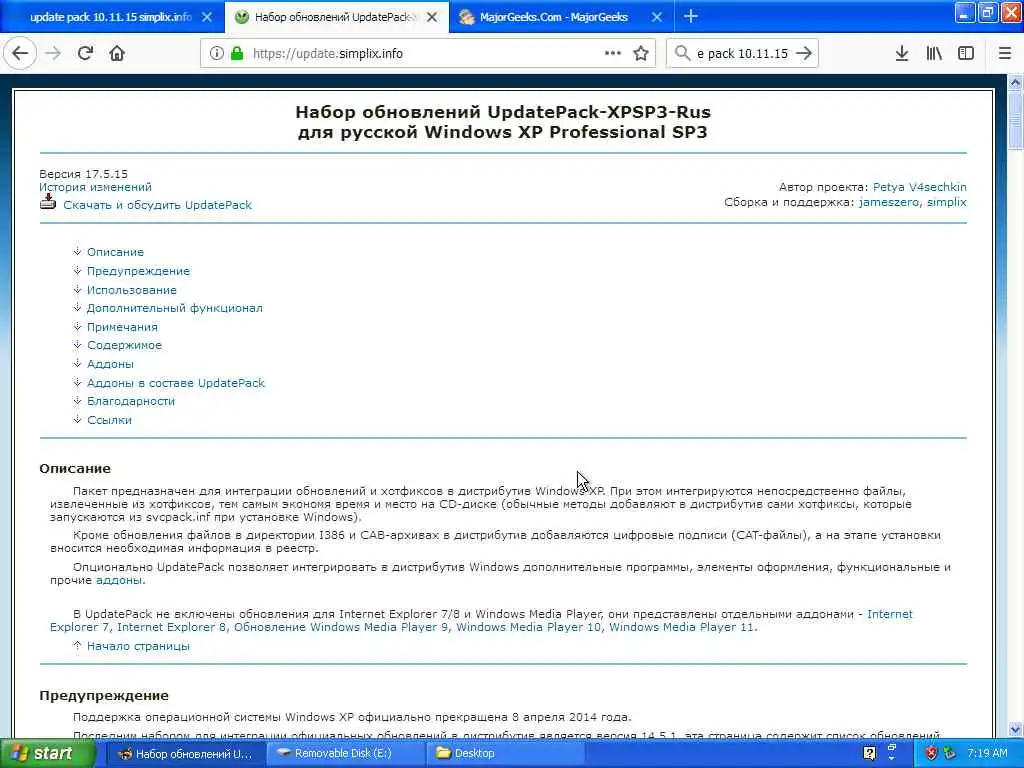Switch to update pack 10.11.15 simplix.info tab
This screenshot has width=1024, height=768.
click(111, 18)
